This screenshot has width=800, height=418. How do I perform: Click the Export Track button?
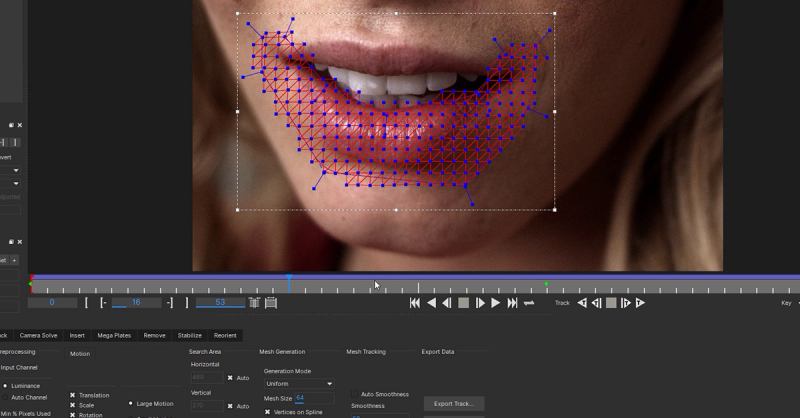point(454,404)
